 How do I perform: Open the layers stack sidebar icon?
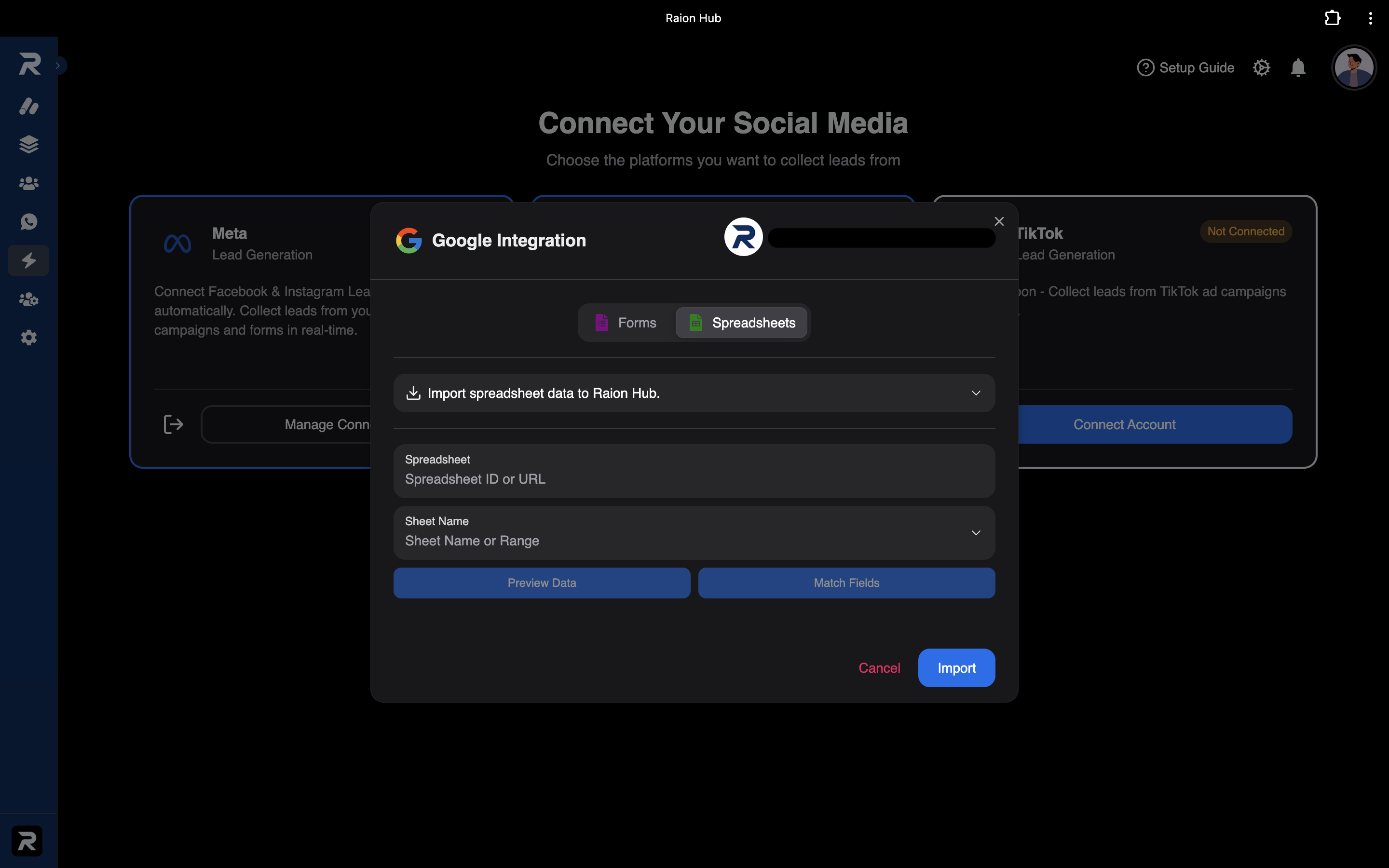(29, 144)
